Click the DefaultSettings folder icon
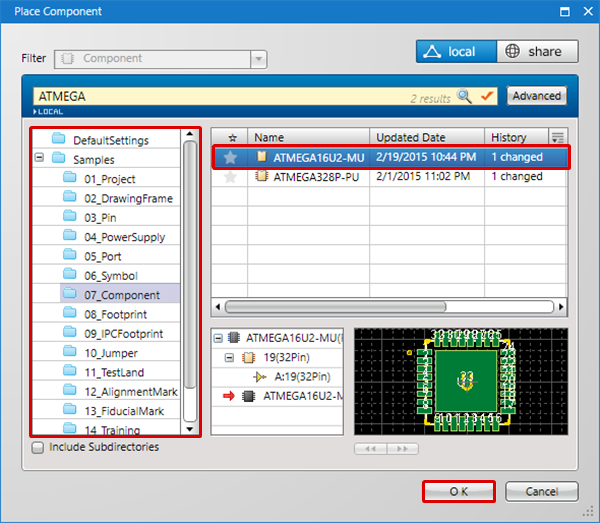The image size is (600, 523). coord(59,138)
